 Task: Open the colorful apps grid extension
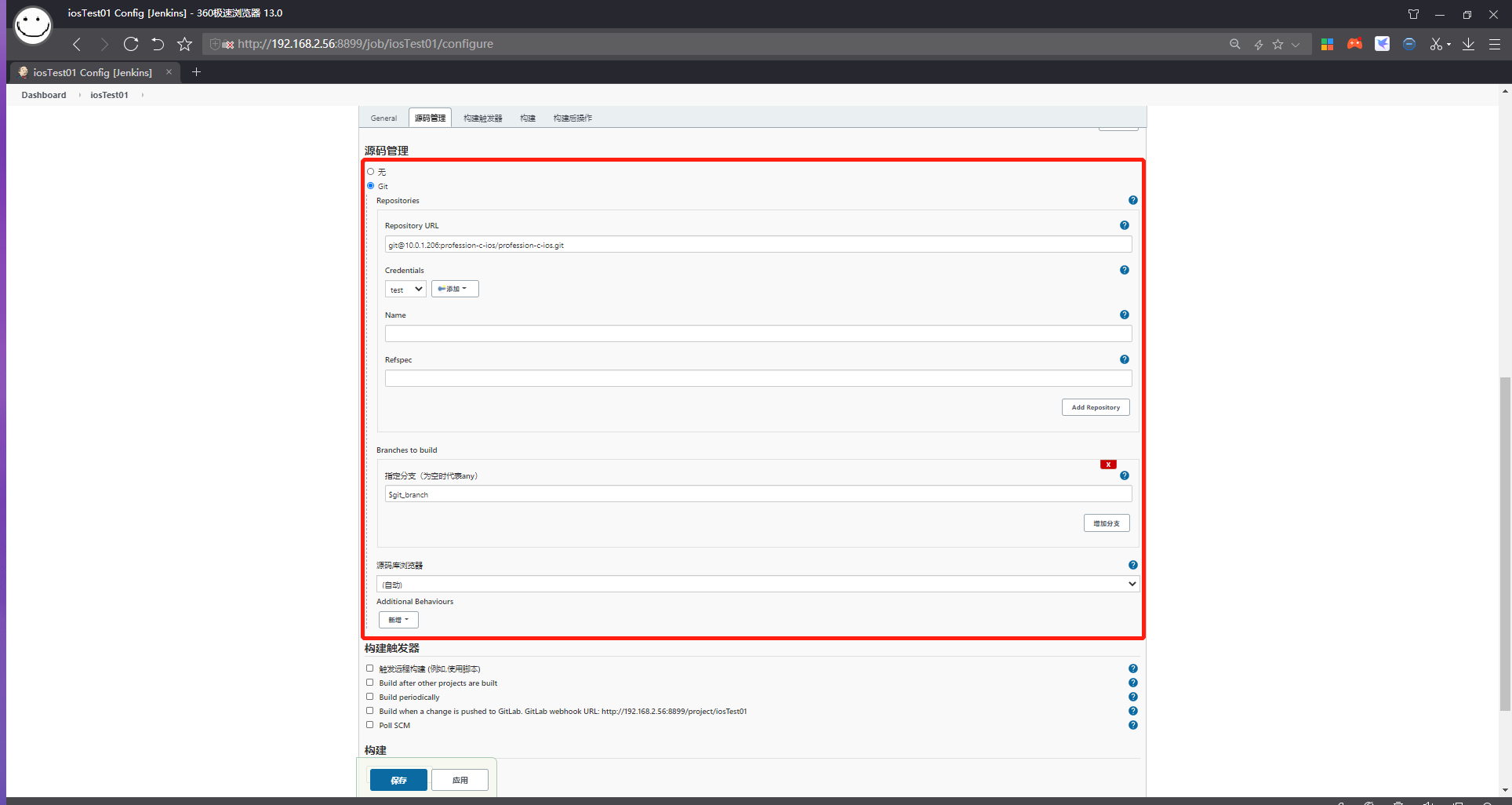(x=1327, y=44)
